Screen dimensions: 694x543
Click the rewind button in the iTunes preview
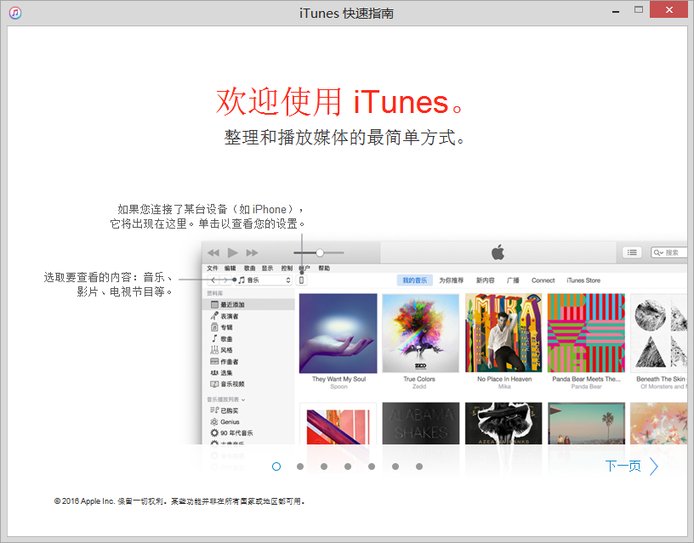pyautogui.click(x=214, y=253)
